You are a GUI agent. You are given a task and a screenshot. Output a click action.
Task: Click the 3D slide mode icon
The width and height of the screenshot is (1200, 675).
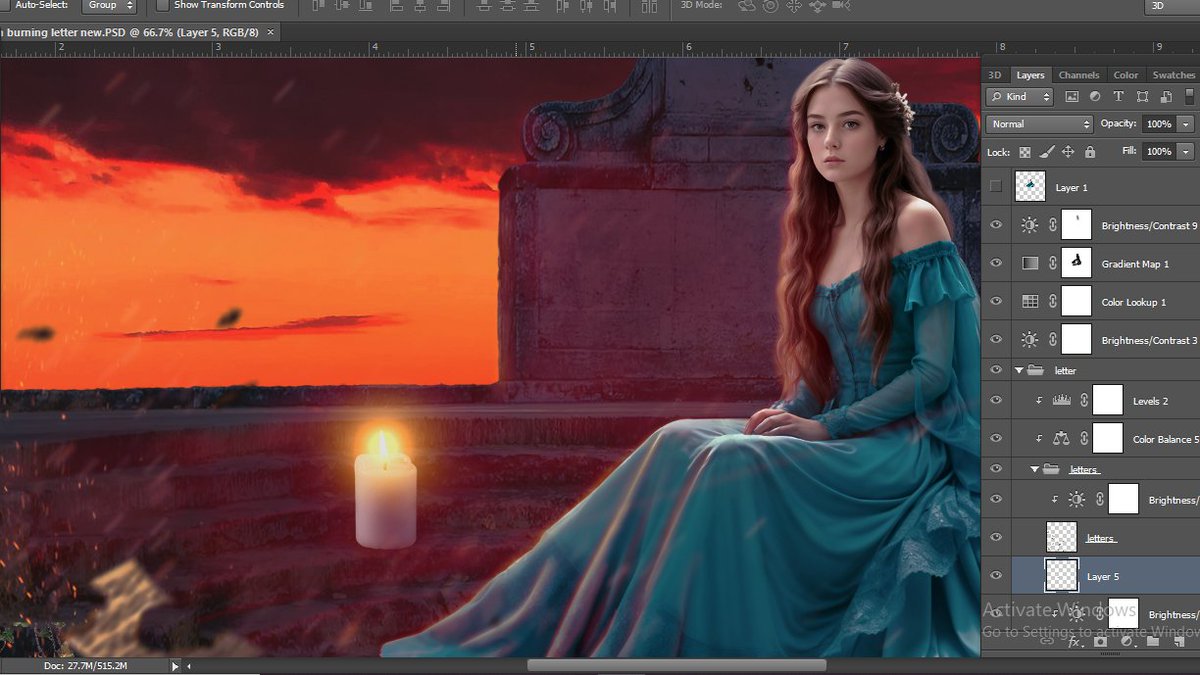coord(817,6)
